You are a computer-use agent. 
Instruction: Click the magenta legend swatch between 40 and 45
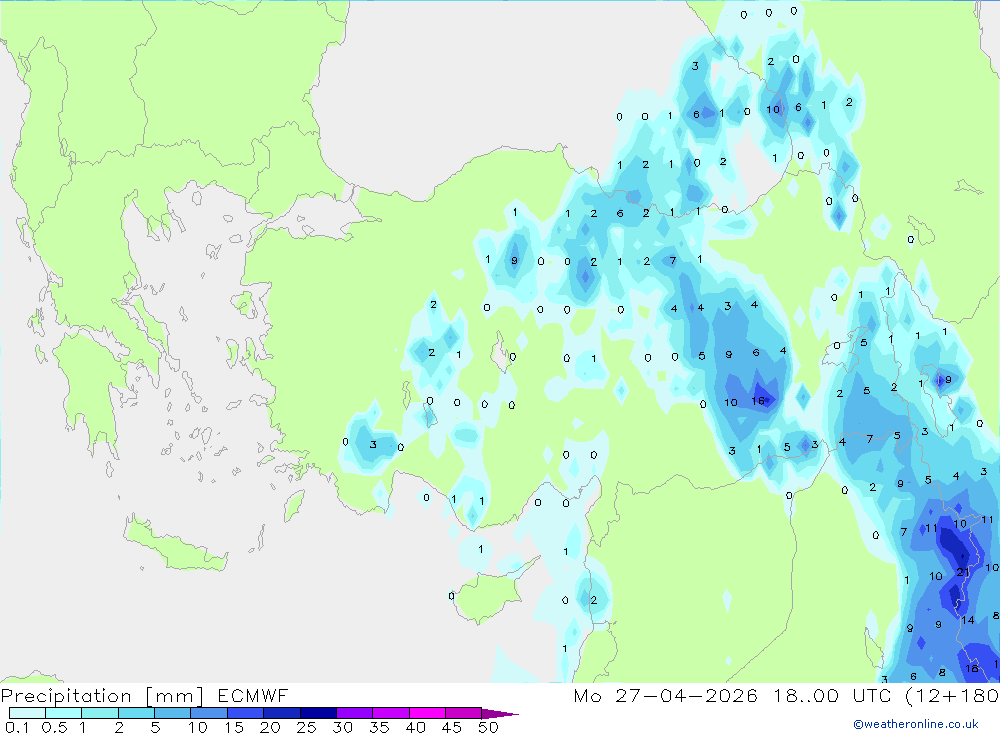click(427, 713)
